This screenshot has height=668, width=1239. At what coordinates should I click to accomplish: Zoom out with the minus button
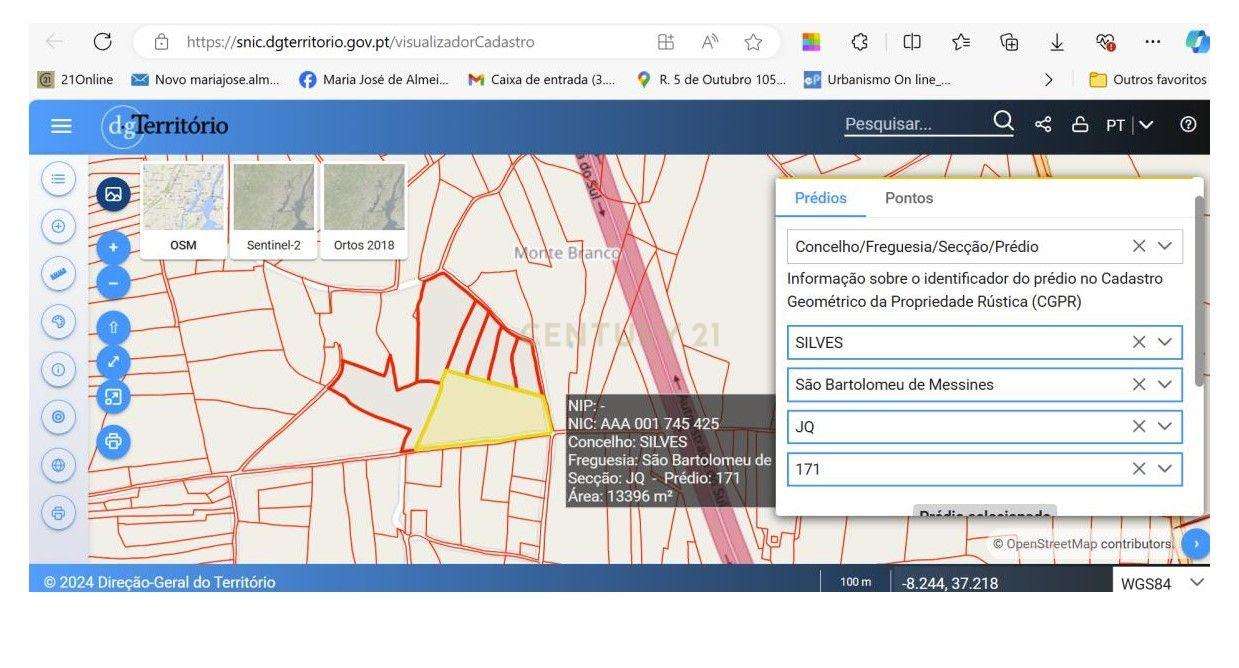pyautogui.click(x=113, y=284)
